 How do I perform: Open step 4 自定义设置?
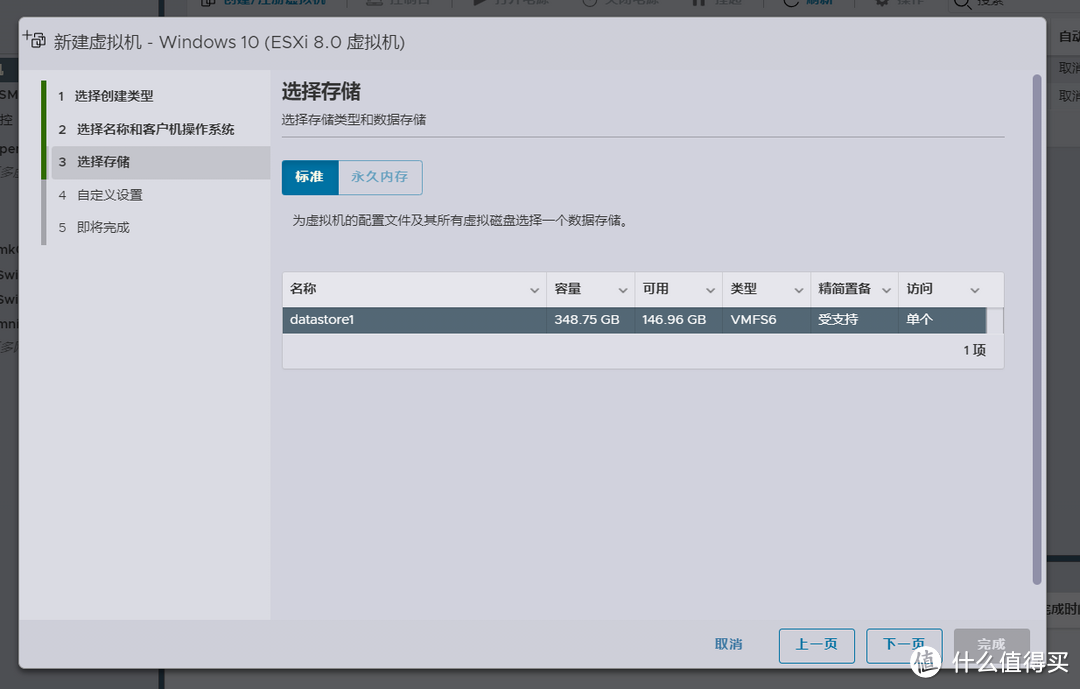pyautogui.click(x=101, y=195)
